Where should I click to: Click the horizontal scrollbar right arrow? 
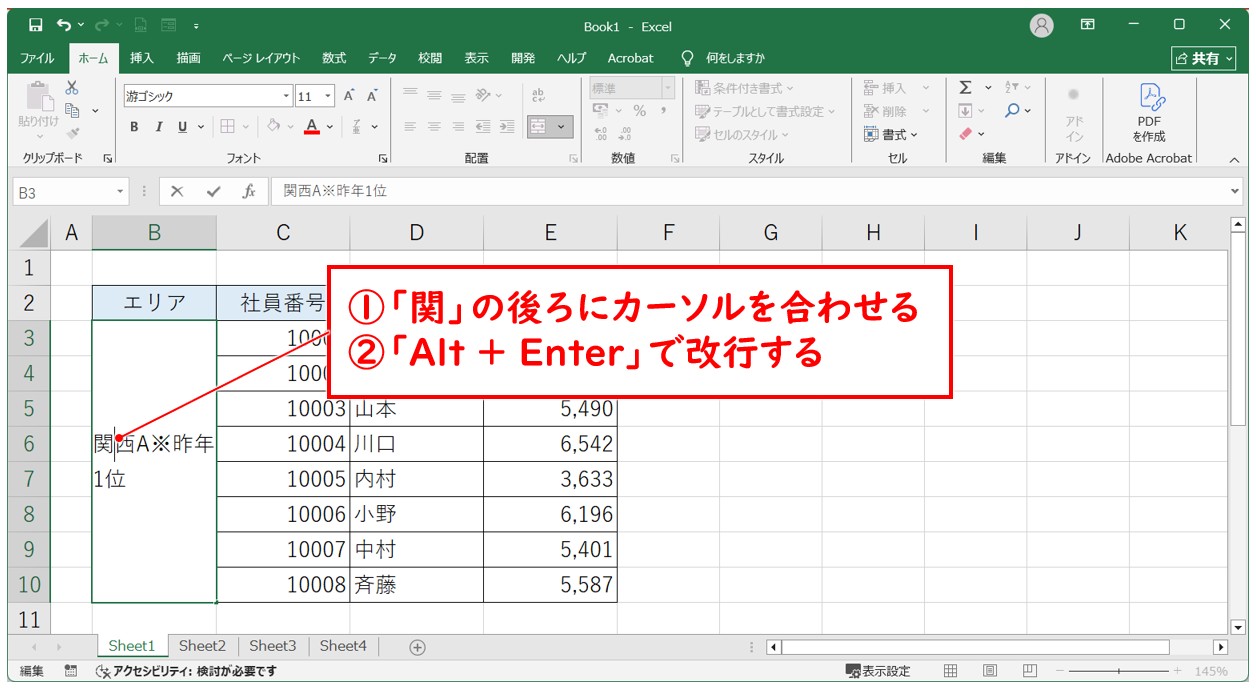click(1219, 647)
